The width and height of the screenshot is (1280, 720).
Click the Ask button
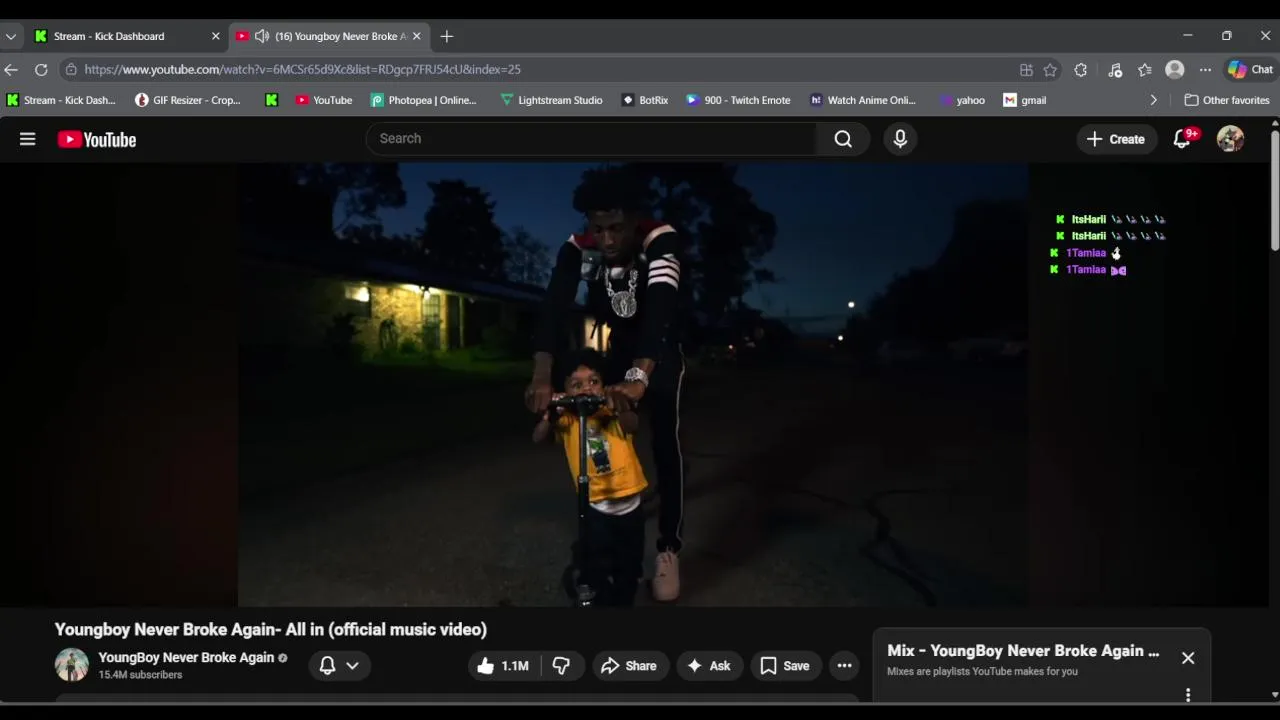pos(708,666)
